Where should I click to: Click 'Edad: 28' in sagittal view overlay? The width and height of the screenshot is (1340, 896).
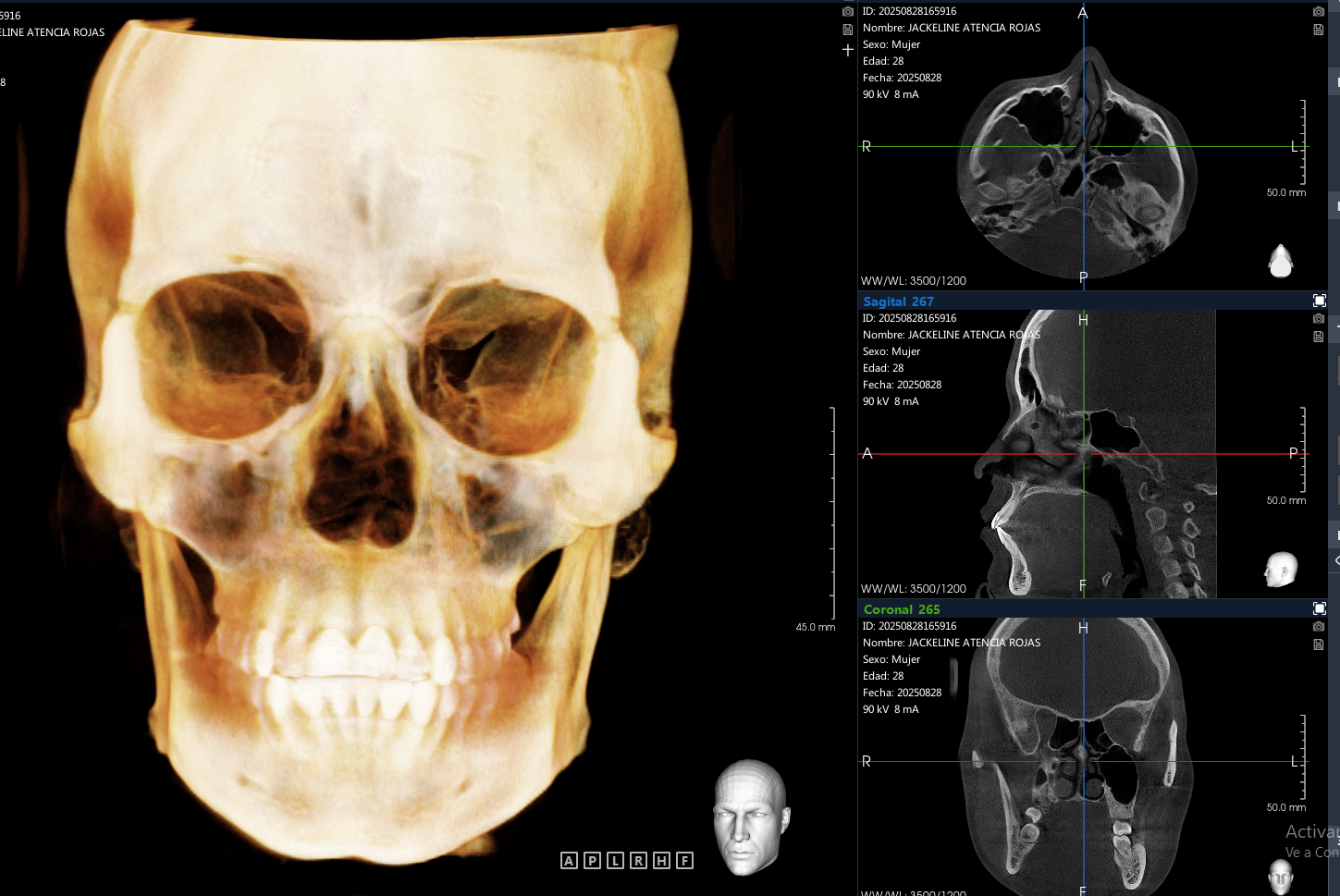pyautogui.click(x=883, y=368)
